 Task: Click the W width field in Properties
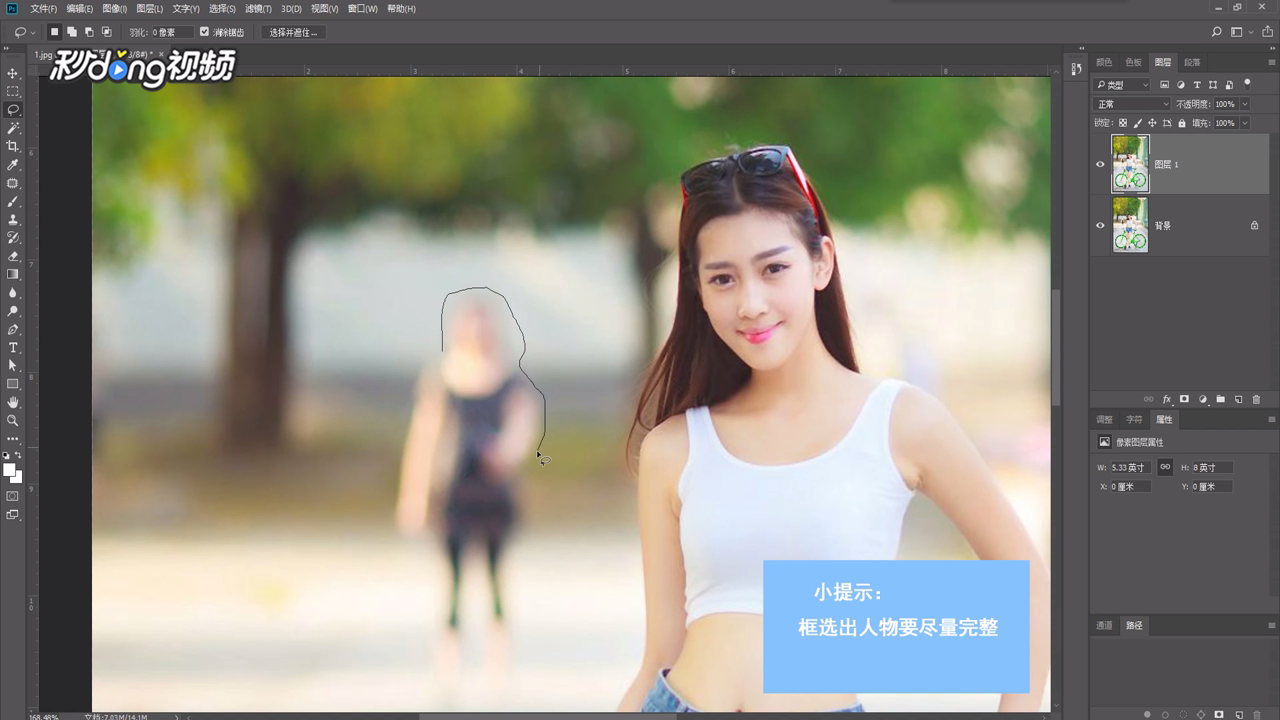[1132, 467]
